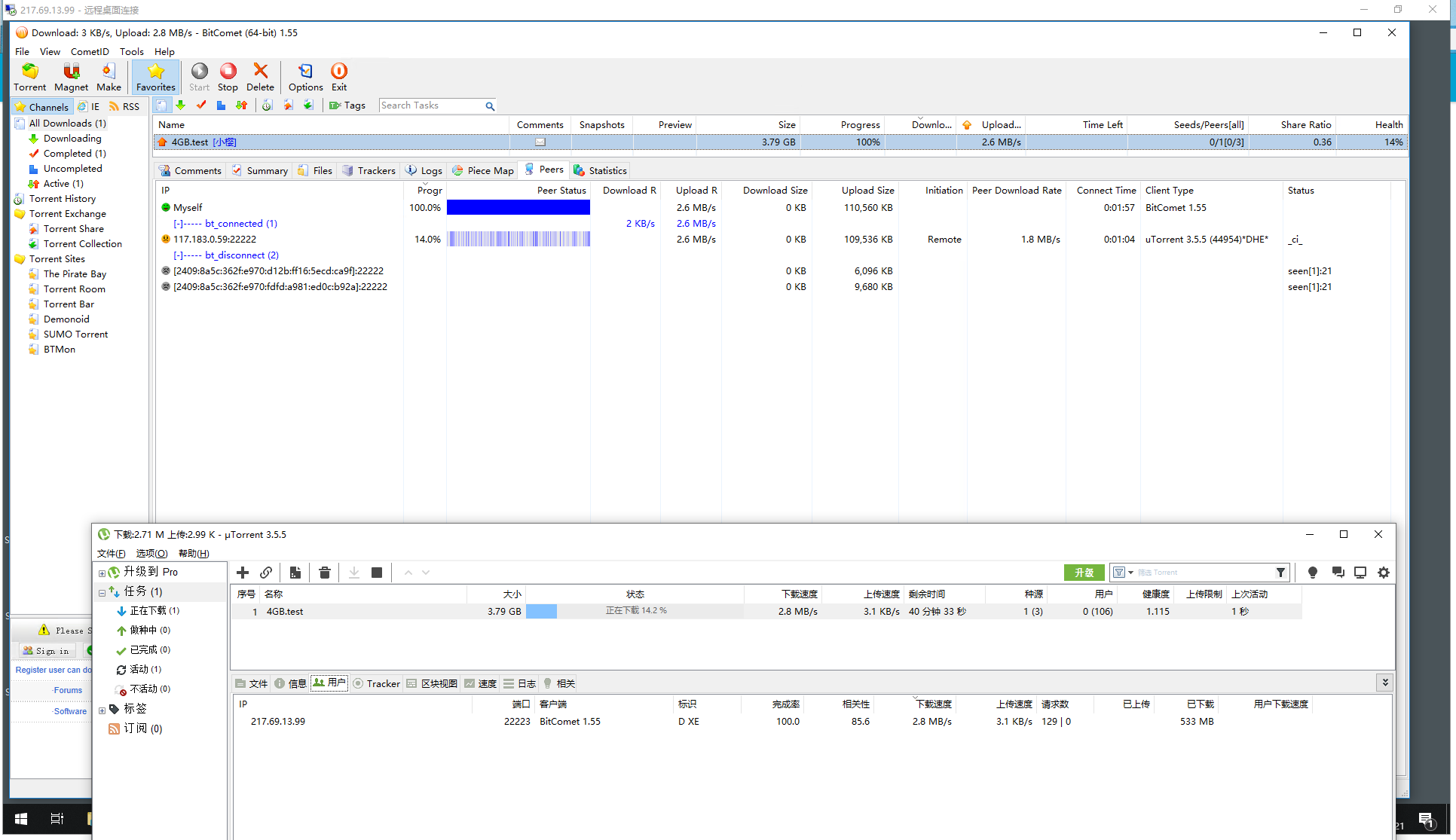This screenshot has height=840, width=1456.
Task: Click the Delete red X icon
Action: pyautogui.click(x=260, y=77)
